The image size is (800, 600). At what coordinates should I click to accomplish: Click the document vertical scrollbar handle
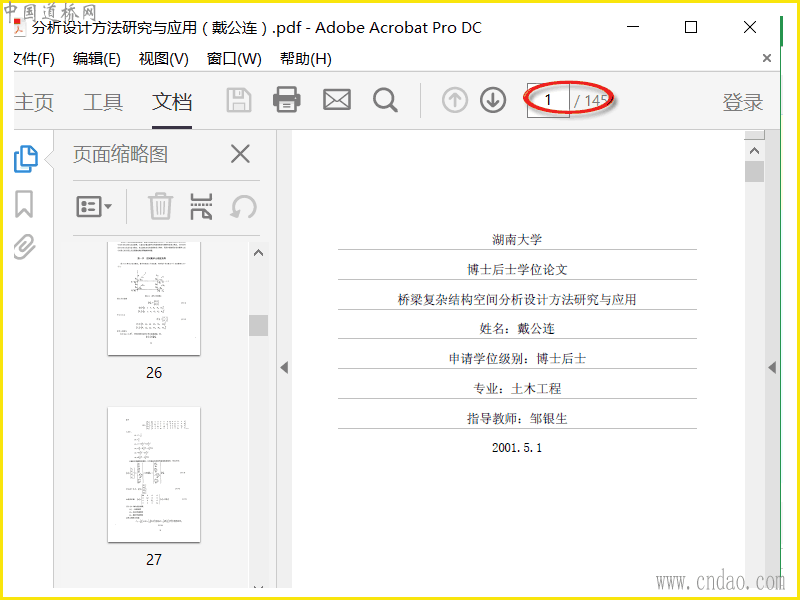(754, 171)
